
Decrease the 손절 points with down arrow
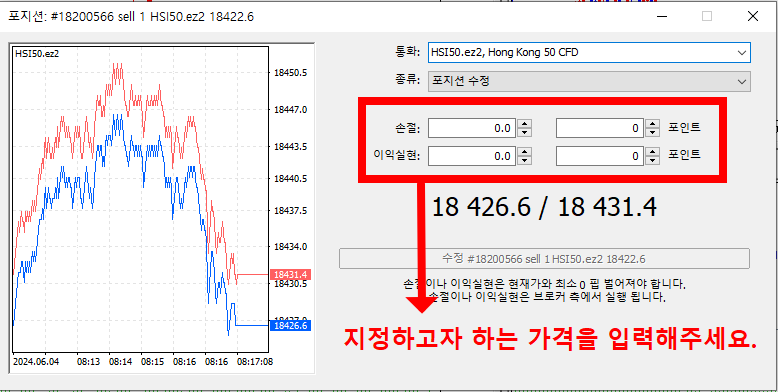click(652, 133)
